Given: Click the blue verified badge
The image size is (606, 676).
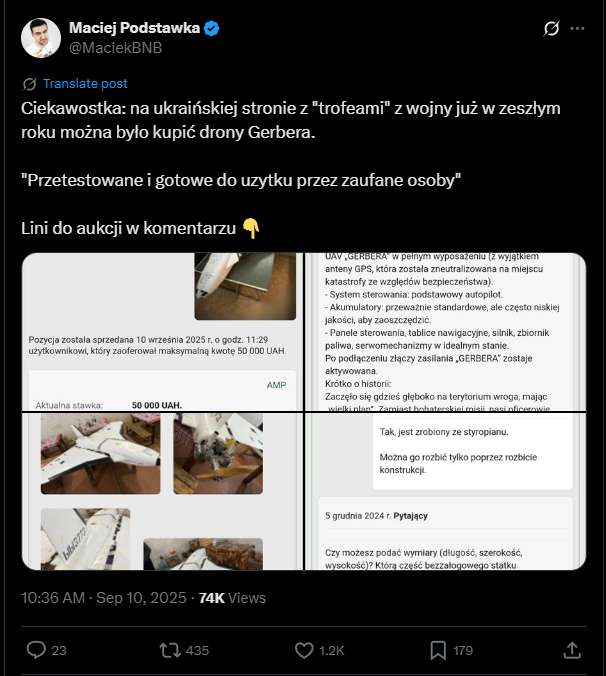Looking at the screenshot, I should pyautogui.click(x=212, y=28).
